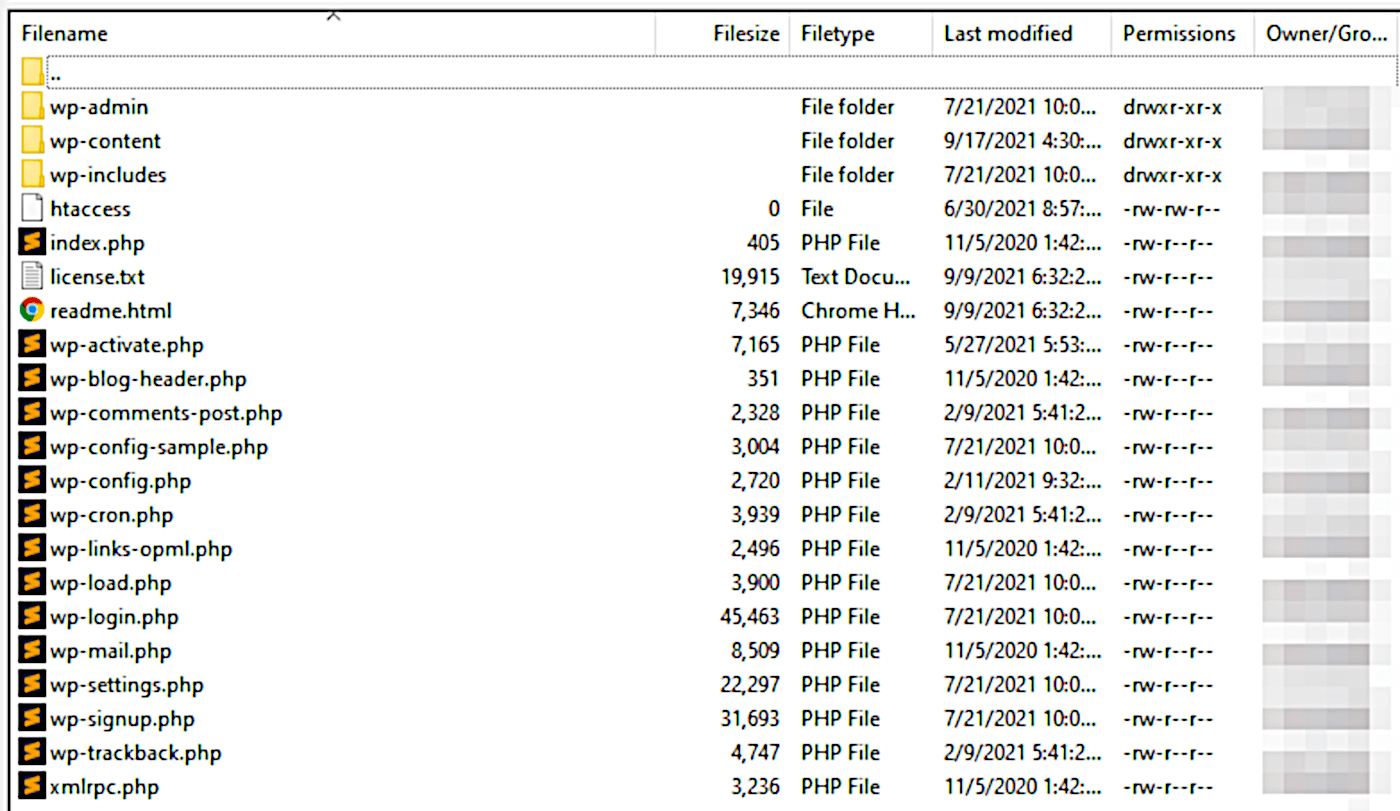Click the Chrome icon next to readme.html
This screenshot has height=811, width=1400.
click(x=31, y=310)
